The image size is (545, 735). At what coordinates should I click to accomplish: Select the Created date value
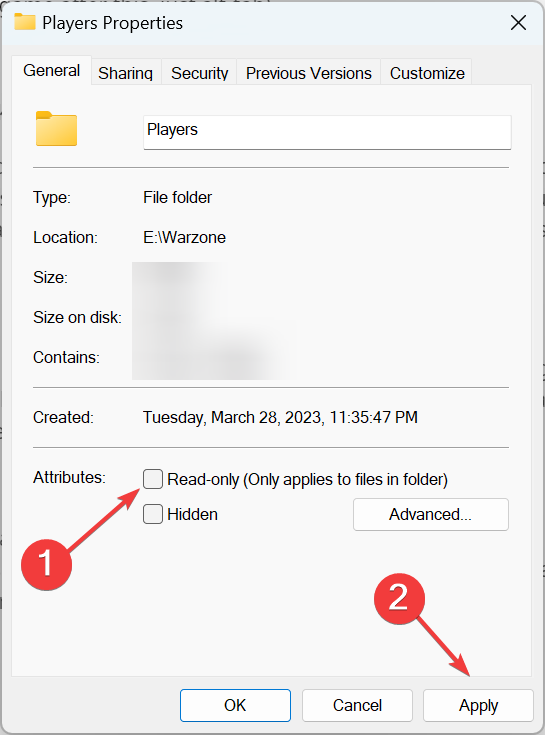point(280,417)
